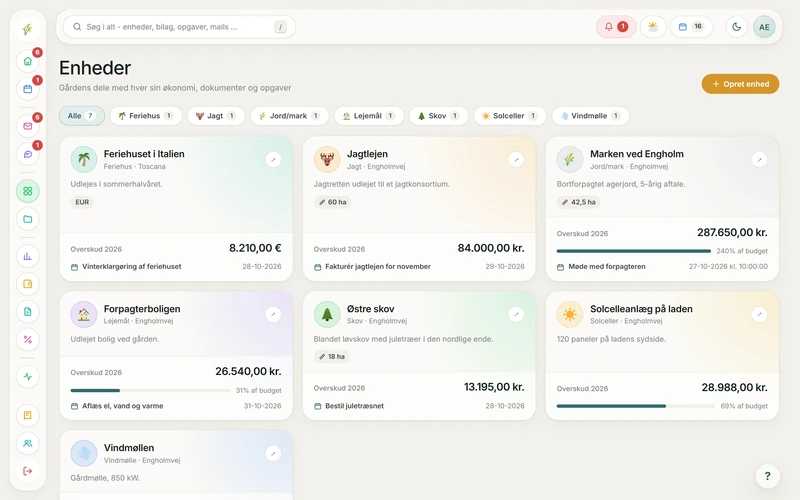Click the 240% budget progress bar
The image size is (800, 500).
634,251
